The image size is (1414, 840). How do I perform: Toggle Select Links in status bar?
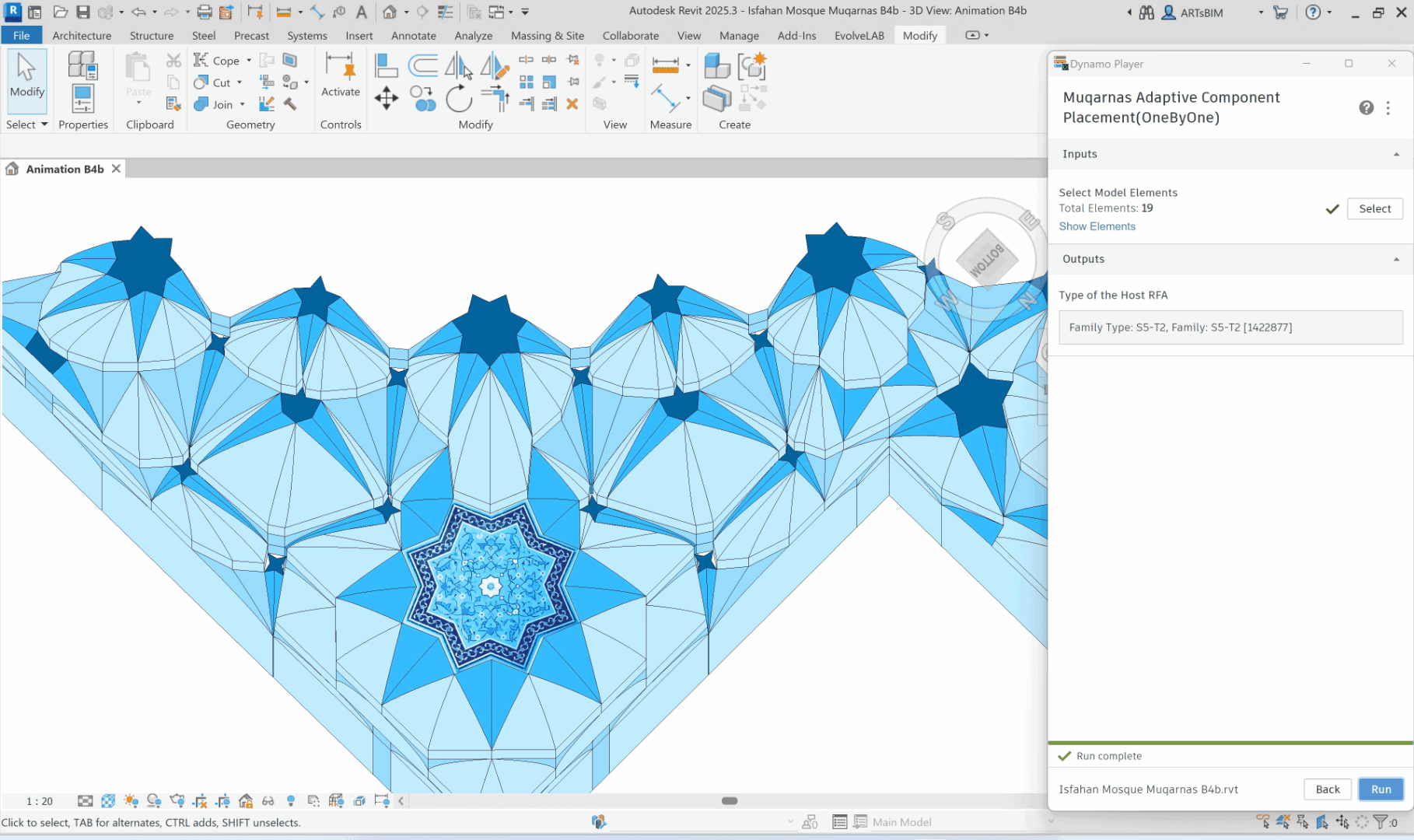1262,822
